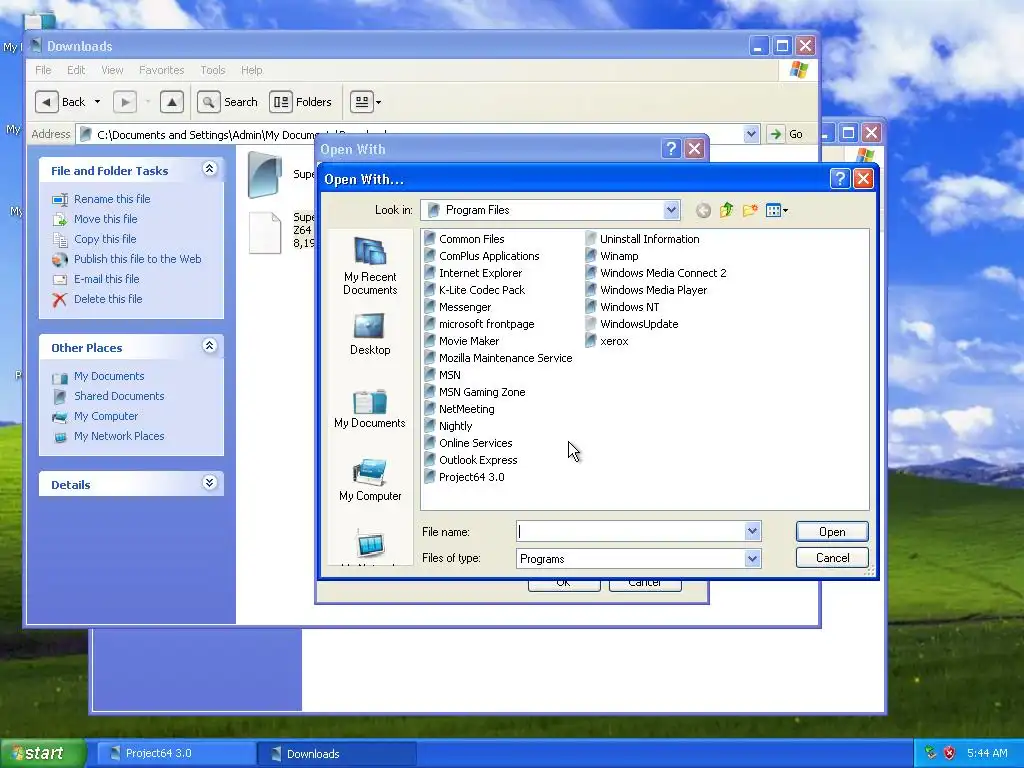Select the Windows Media Connect 2 folder

(656, 273)
